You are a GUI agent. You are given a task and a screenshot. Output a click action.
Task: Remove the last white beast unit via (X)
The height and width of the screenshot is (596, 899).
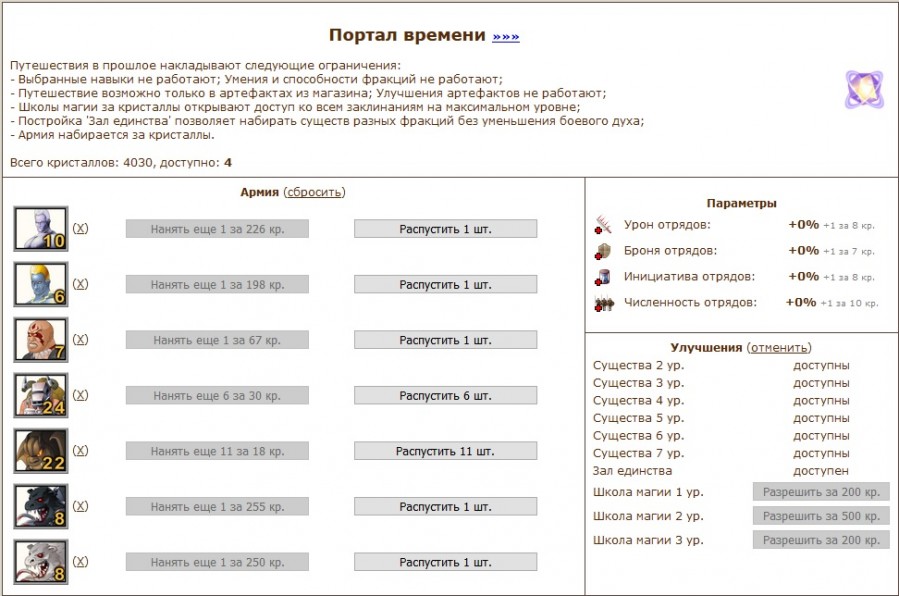[x=80, y=562]
